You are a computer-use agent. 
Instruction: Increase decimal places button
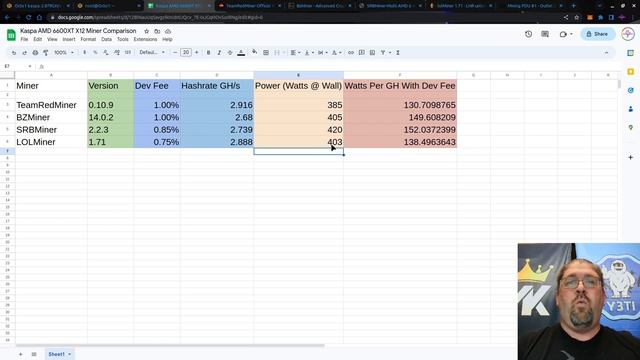[x=117, y=53]
